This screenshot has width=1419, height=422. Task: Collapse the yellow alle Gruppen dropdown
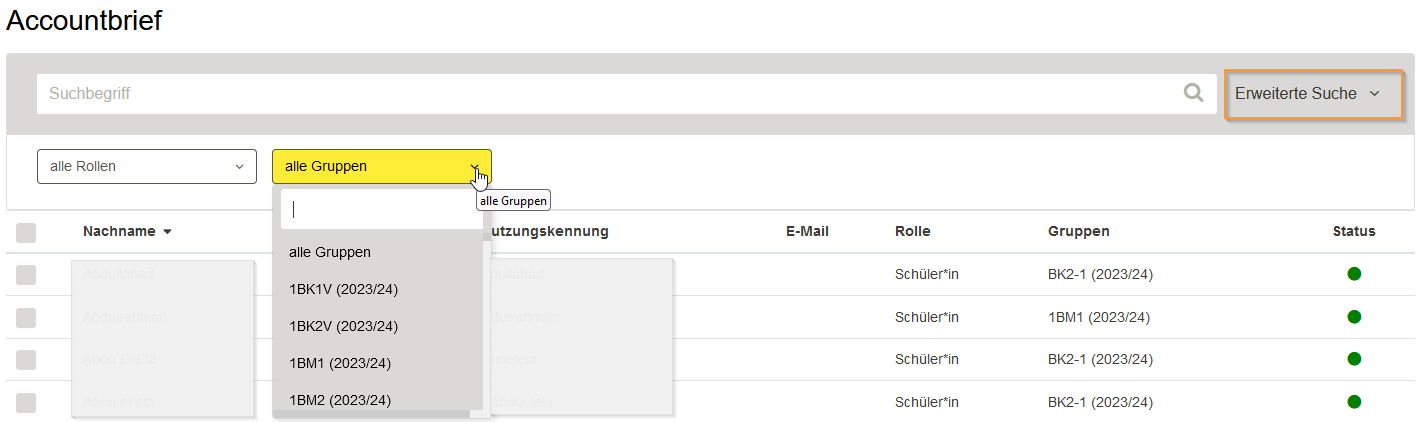(x=382, y=167)
